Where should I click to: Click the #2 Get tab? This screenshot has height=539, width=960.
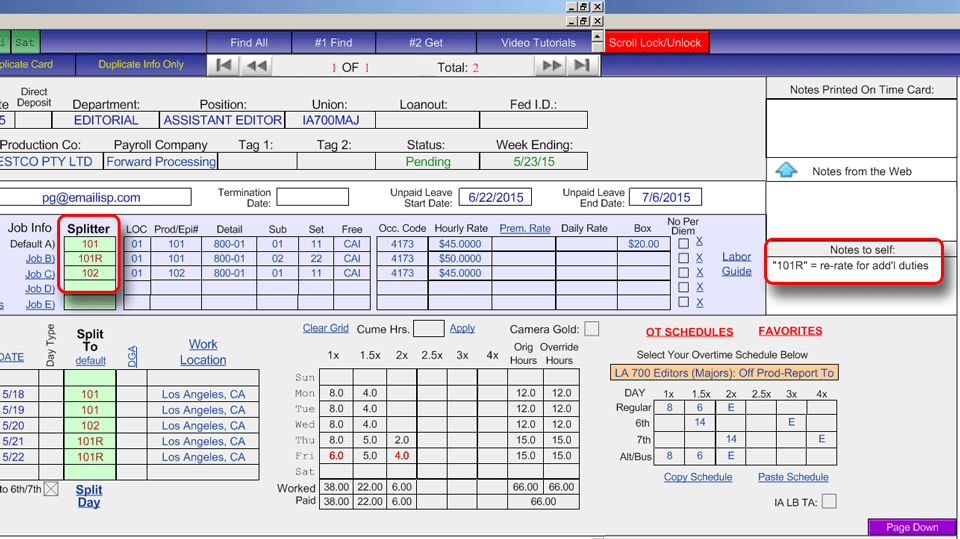426,42
